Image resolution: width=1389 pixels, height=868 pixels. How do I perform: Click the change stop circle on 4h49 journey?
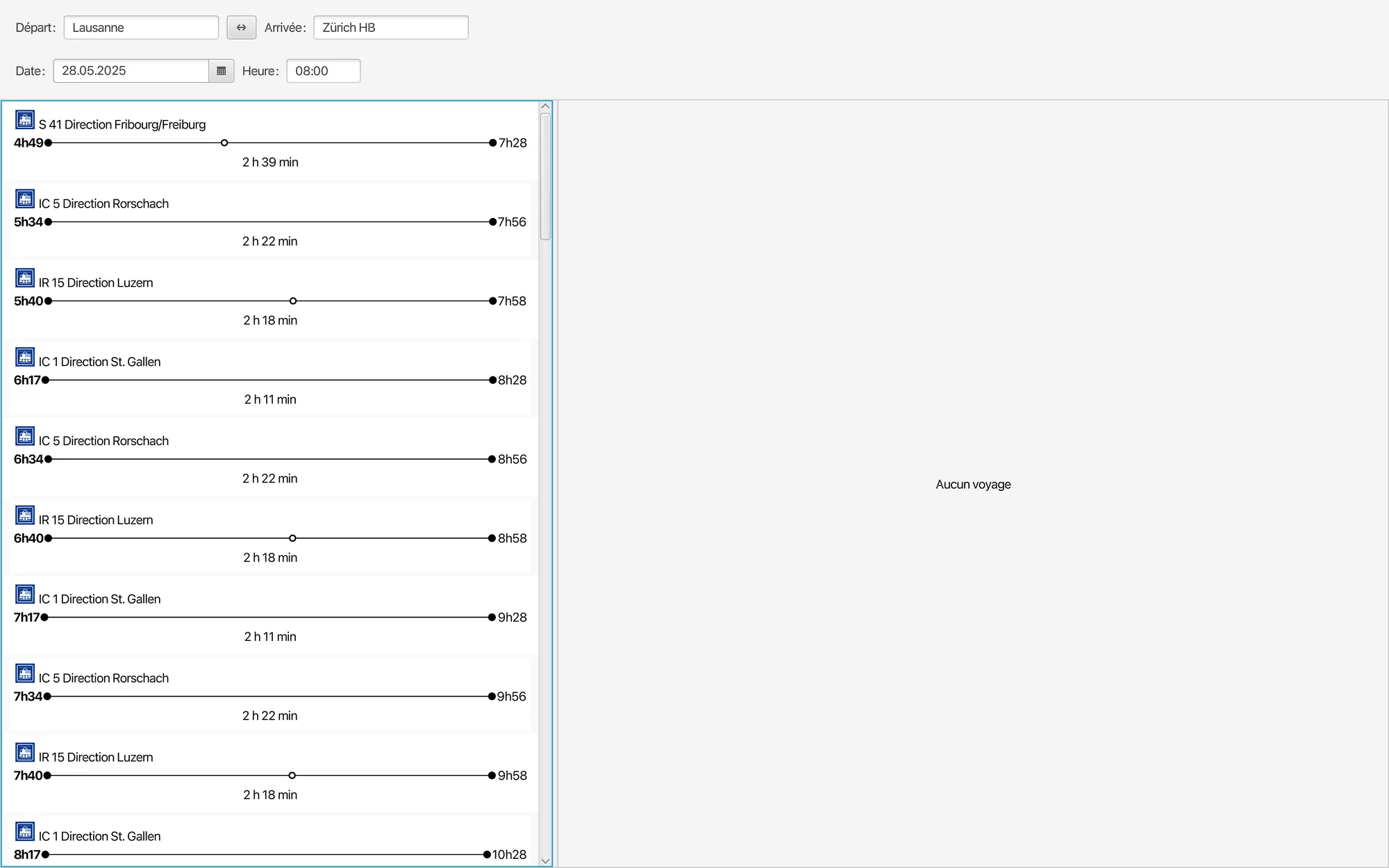click(224, 143)
